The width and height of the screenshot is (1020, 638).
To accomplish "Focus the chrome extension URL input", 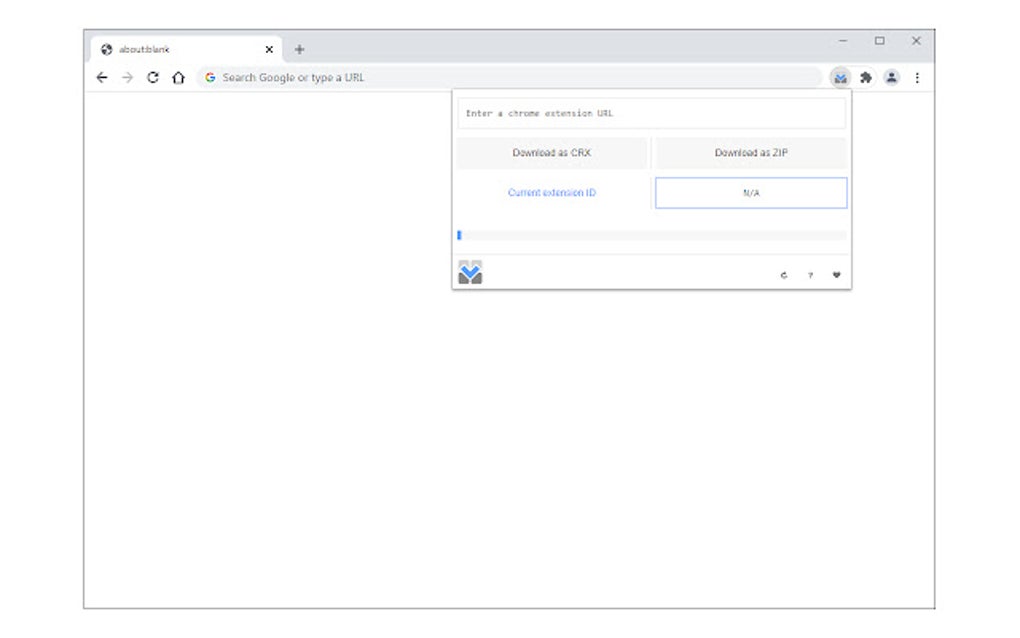I will [x=651, y=113].
